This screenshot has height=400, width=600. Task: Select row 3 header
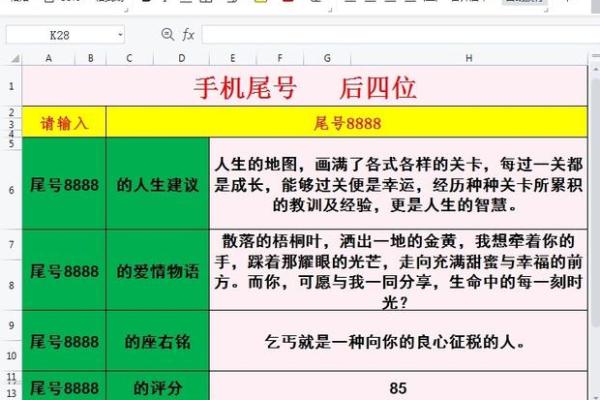click(x=11, y=124)
